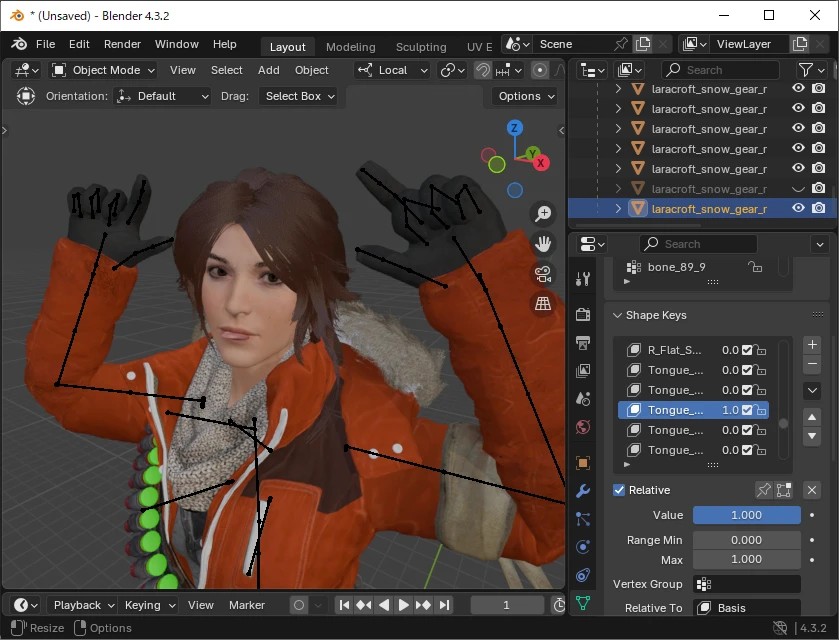839x640 pixels.
Task: Click the zoom magnifier viewport gizmo
Action: pos(543,214)
